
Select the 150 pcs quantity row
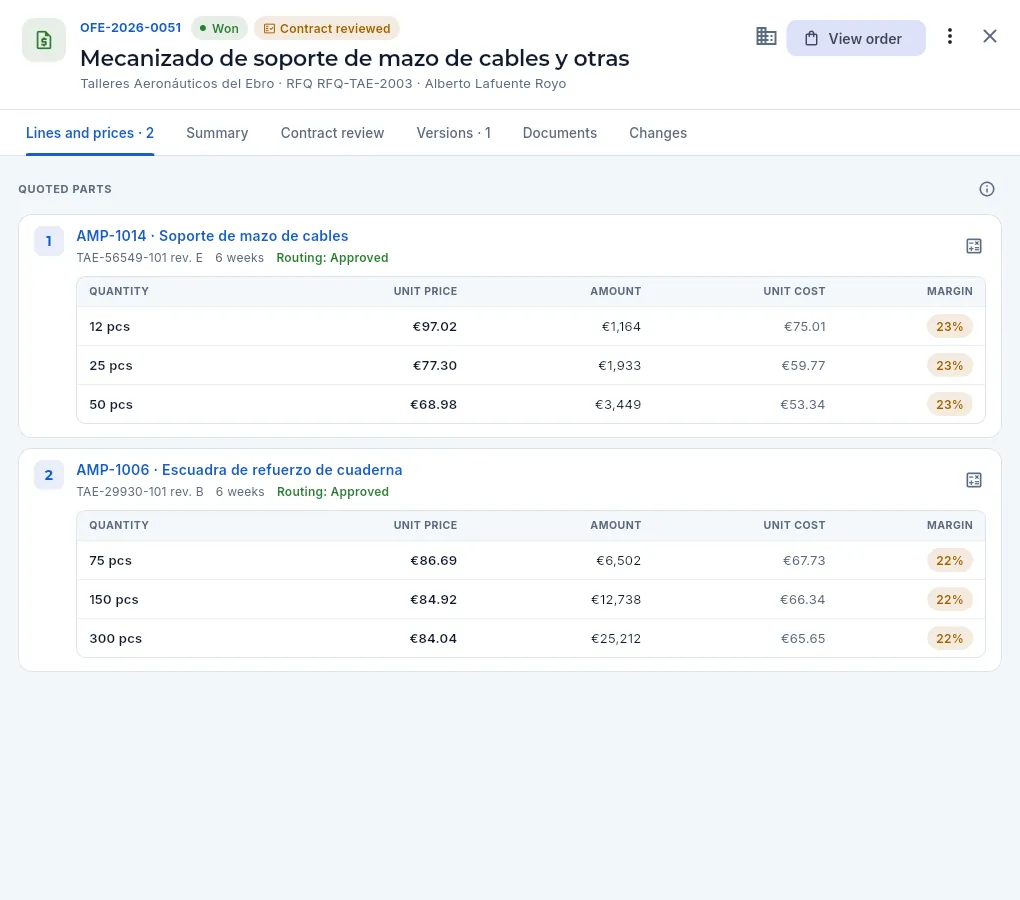tap(531, 600)
